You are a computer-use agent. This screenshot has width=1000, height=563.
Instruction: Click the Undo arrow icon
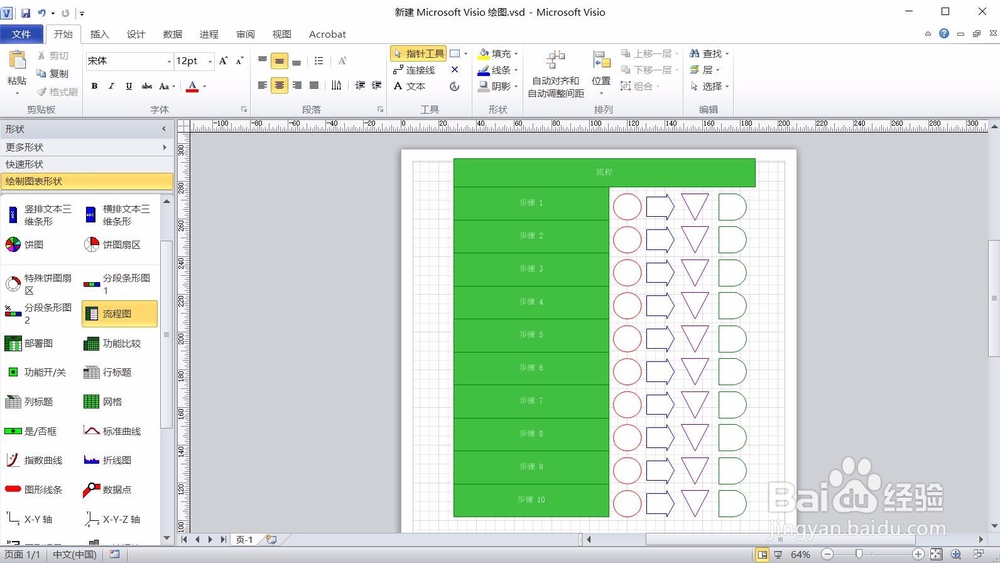(x=42, y=13)
